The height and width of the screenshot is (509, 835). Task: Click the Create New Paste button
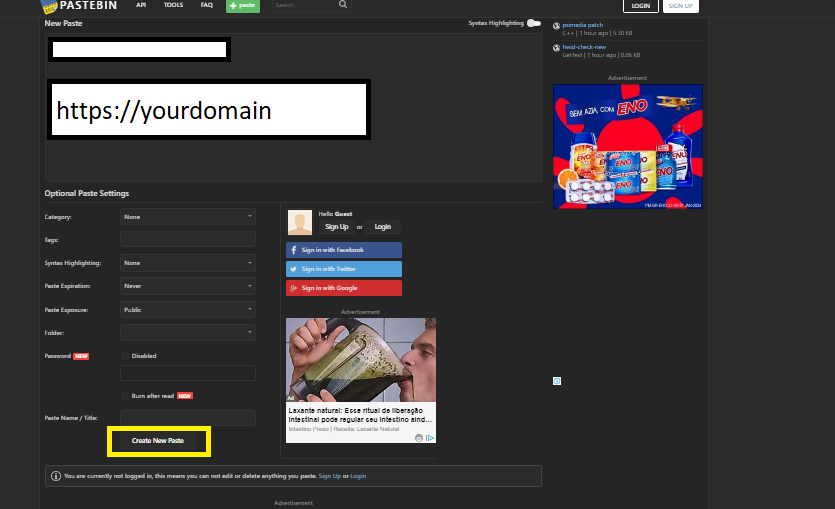[x=158, y=441]
